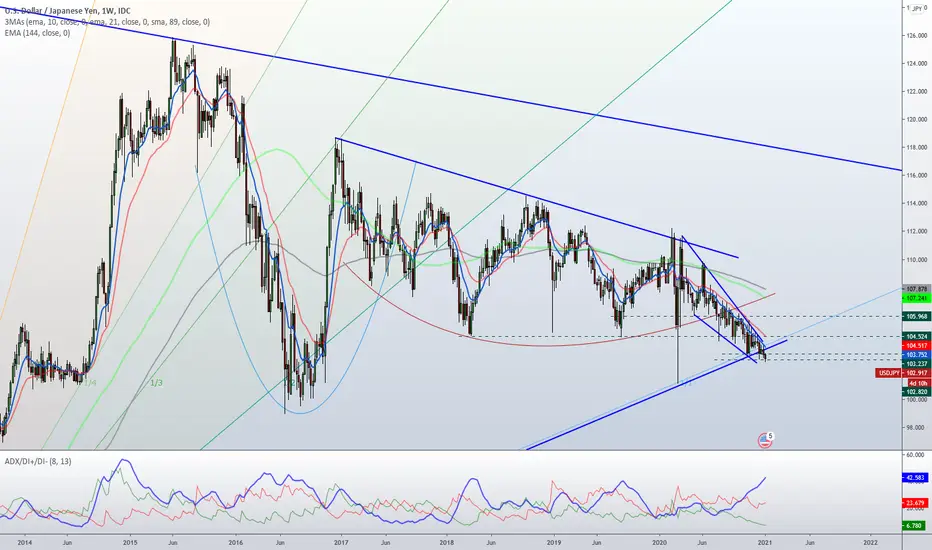Select the EMA (144, close, 0) legend
Image resolution: width=932 pixels, height=550 pixels.
point(37,33)
